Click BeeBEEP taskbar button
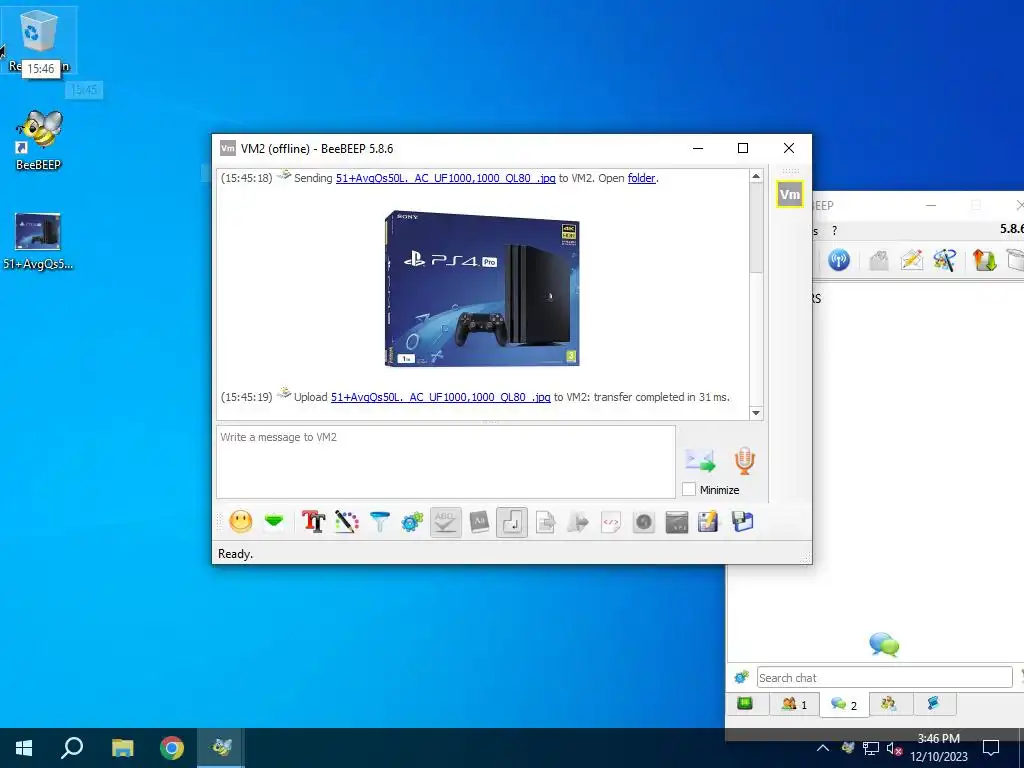The height and width of the screenshot is (768, 1024). tap(221, 748)
